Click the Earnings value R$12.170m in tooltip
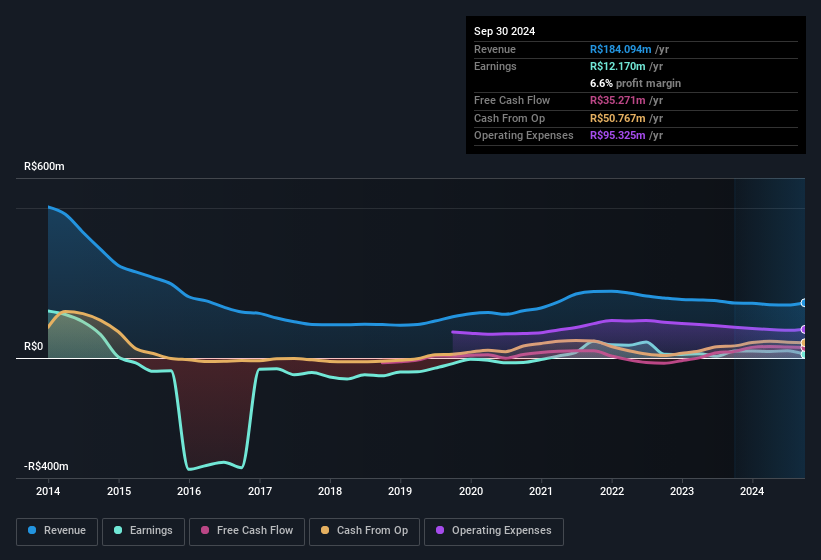This screenshot has height=560, width=821. pyautogui.click(x=617, y=66)
